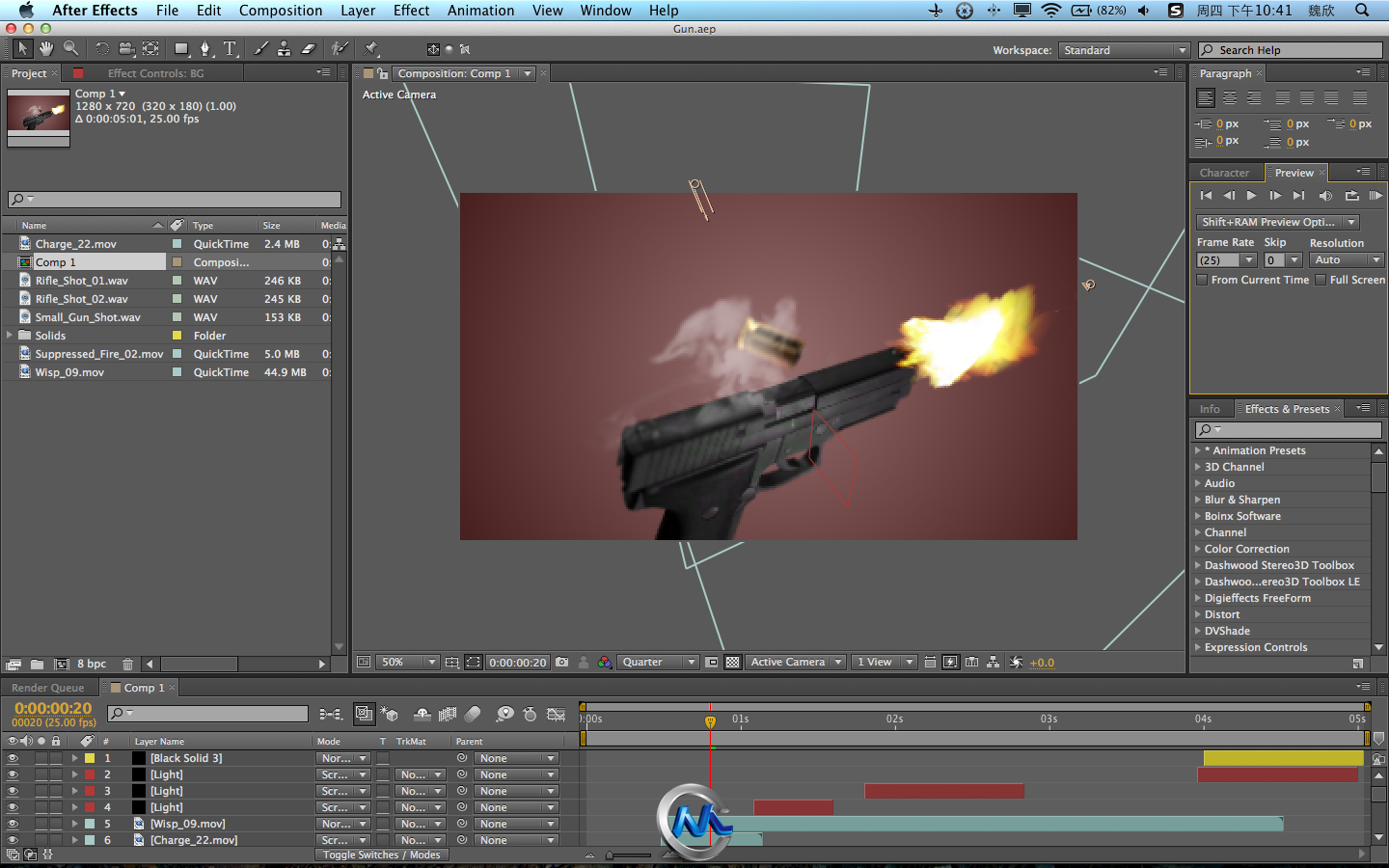
Task: Switch to the Render Queue tab
Action: pos(48,688)
